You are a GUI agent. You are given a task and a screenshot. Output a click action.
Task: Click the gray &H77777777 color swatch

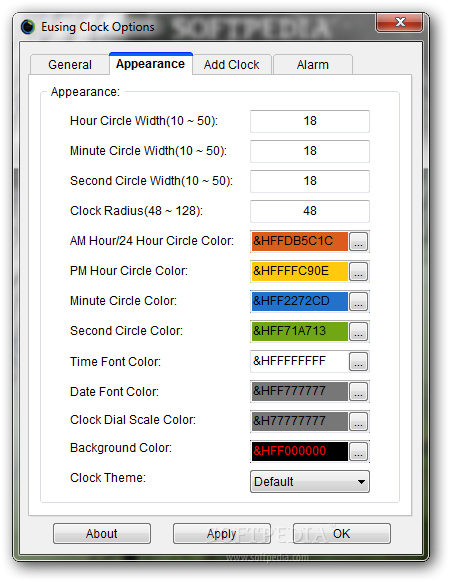tap(300, 422)
